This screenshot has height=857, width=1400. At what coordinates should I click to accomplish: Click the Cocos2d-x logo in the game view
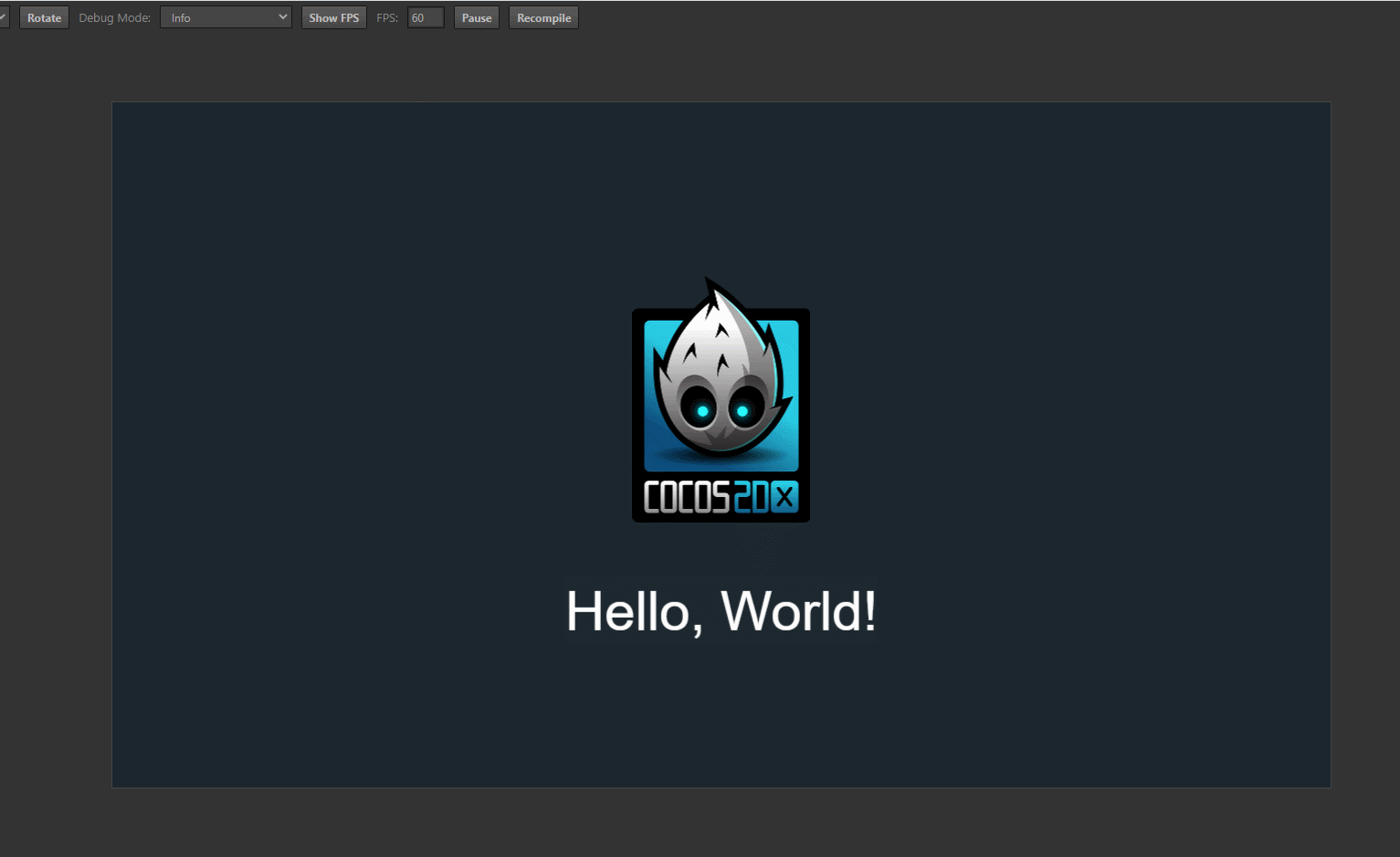[721, 400]
